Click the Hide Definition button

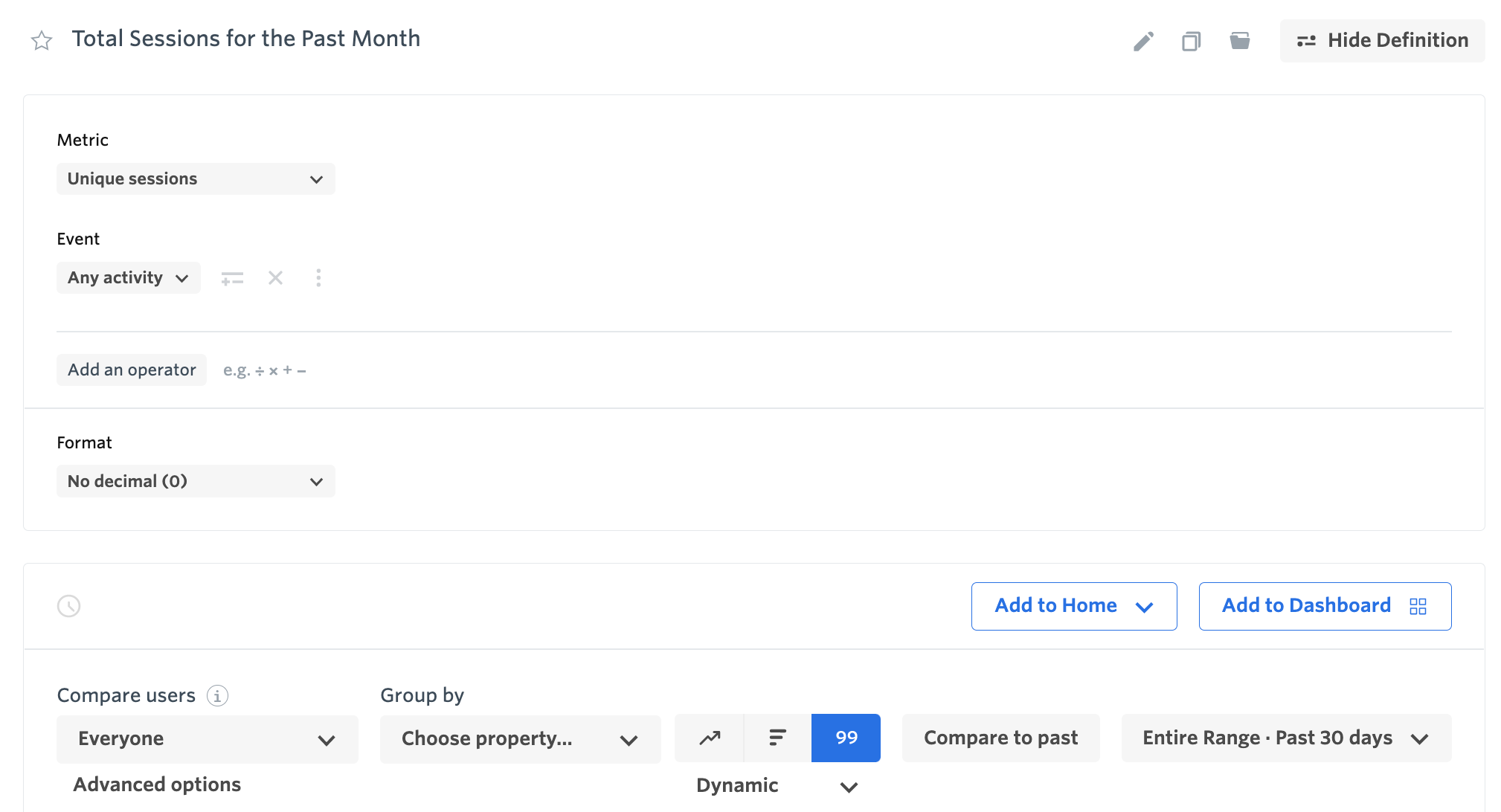tap(1382, 41)
